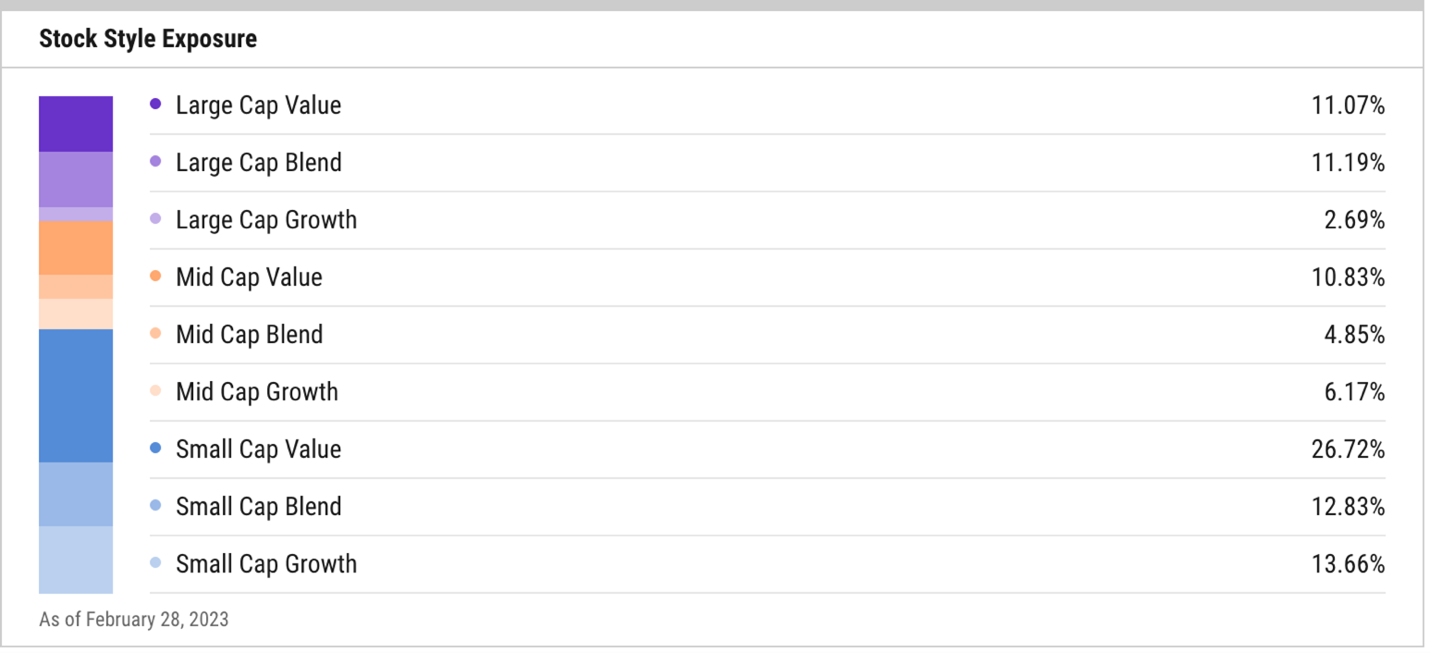The width and height of the screenshot is (1430, 653).
Task: Click the Small Cap Value legend dot
Action: [x=155, y=449]
